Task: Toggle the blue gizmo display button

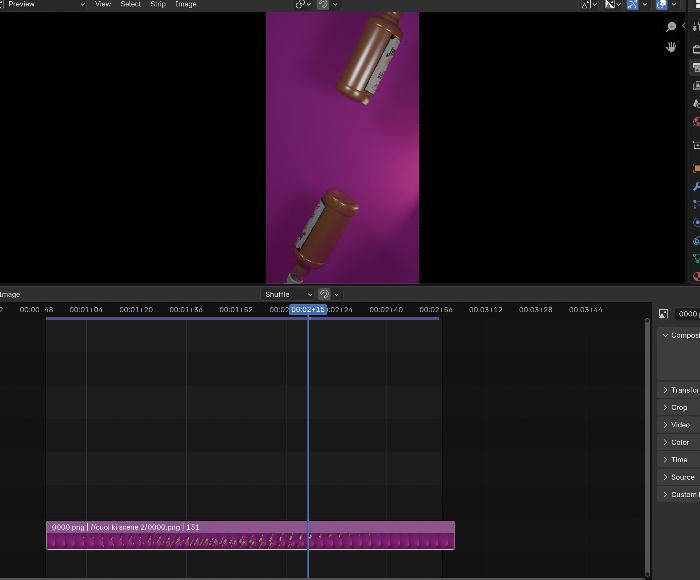Action: tap(633, 4)
